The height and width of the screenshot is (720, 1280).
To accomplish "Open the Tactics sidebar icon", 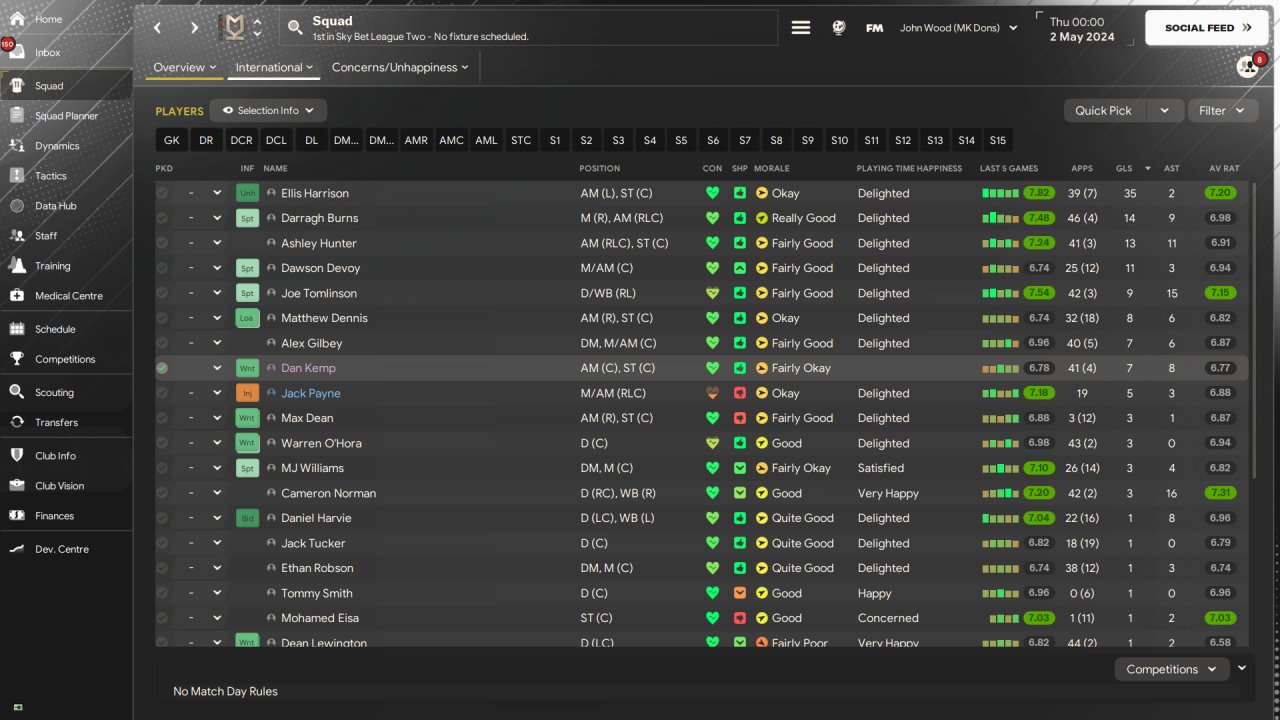I will click(17, 176).
